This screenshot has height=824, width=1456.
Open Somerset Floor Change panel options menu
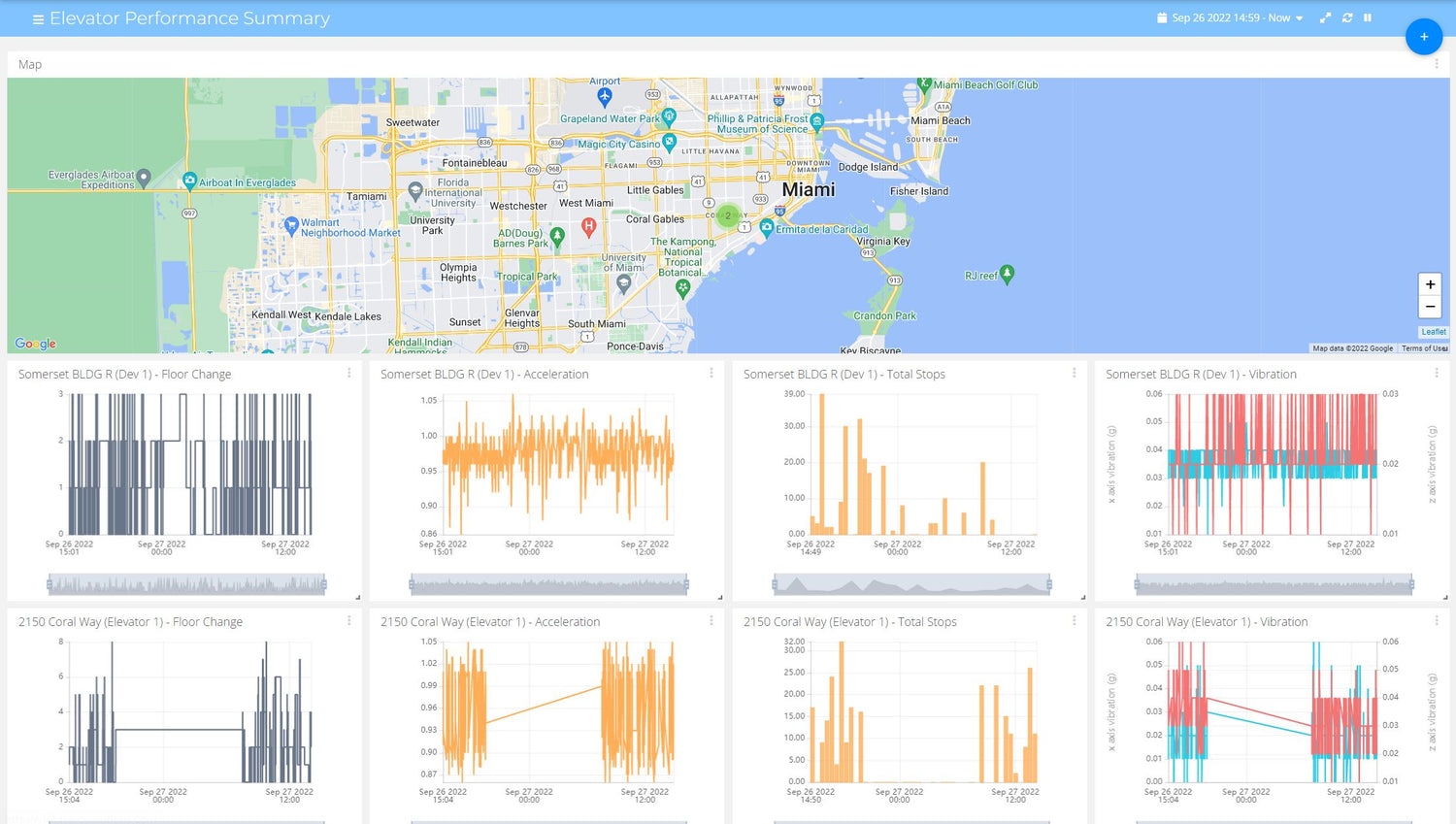[349, 374]
